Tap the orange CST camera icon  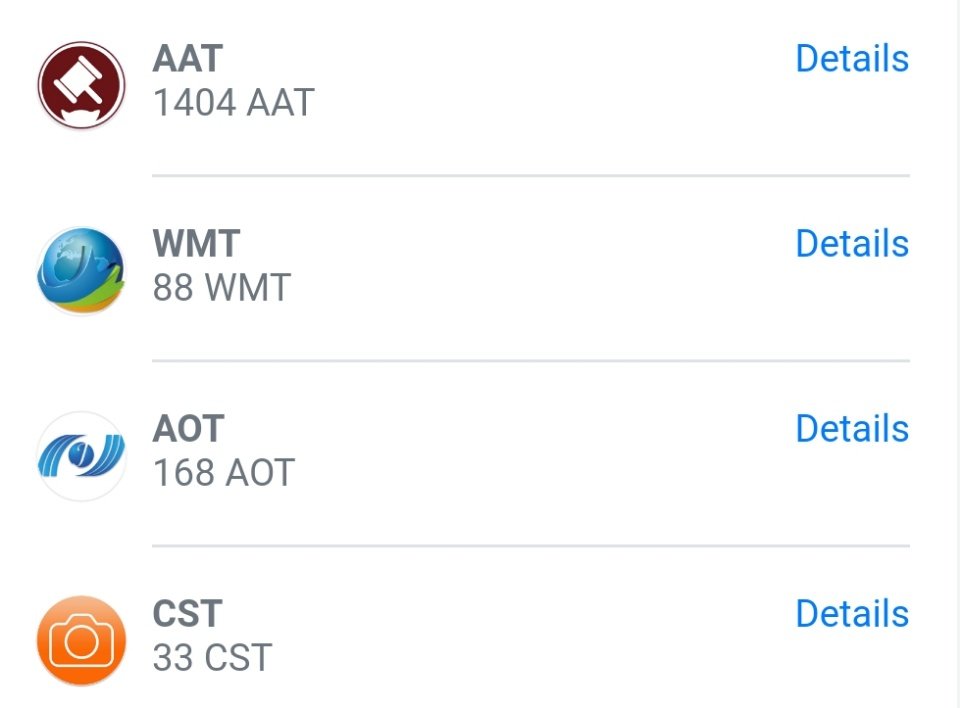coord(81,641)
